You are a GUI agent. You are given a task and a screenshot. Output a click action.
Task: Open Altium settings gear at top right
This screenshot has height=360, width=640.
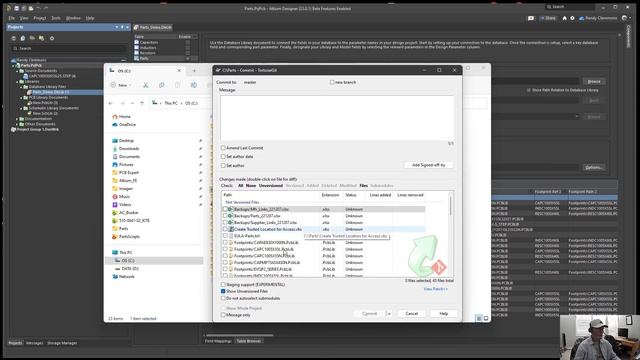(x=572, y=18)
